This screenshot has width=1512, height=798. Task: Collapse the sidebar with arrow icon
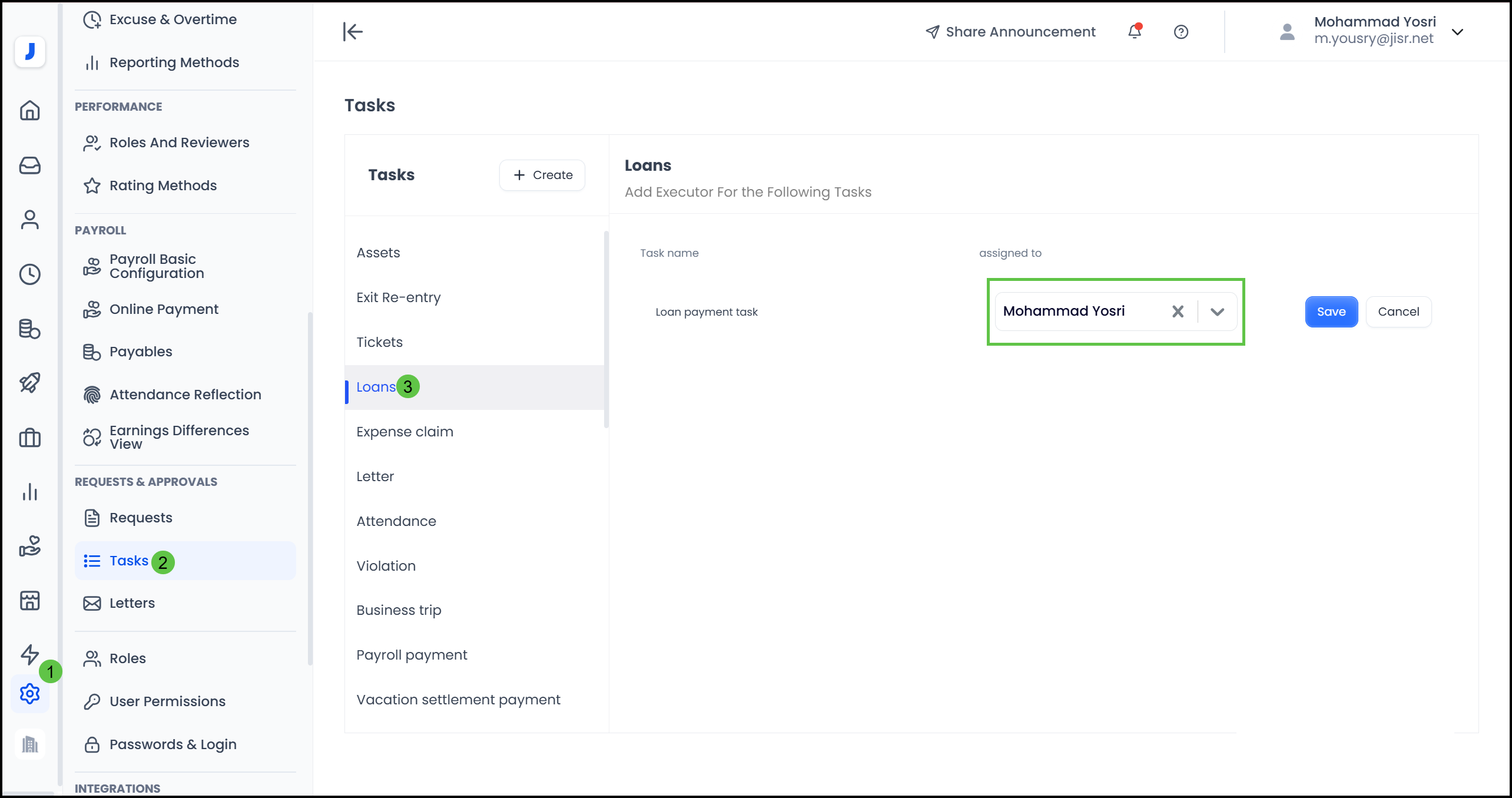tap(353, 32)
